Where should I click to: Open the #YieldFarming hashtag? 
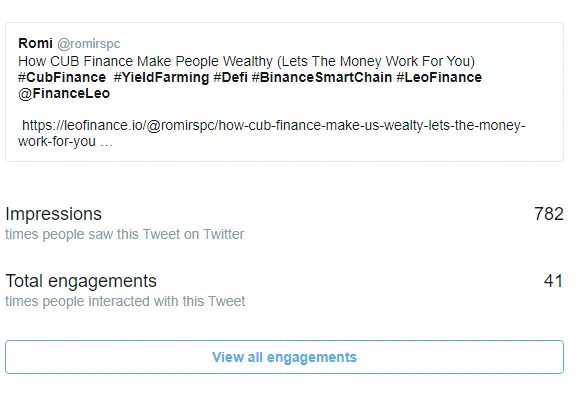tap(161, 78)
